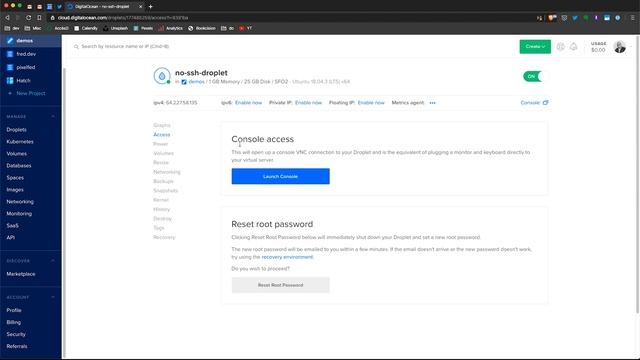Select the demos project in the sidebar
Screen dimensions: 640x360
pos(31,41)
